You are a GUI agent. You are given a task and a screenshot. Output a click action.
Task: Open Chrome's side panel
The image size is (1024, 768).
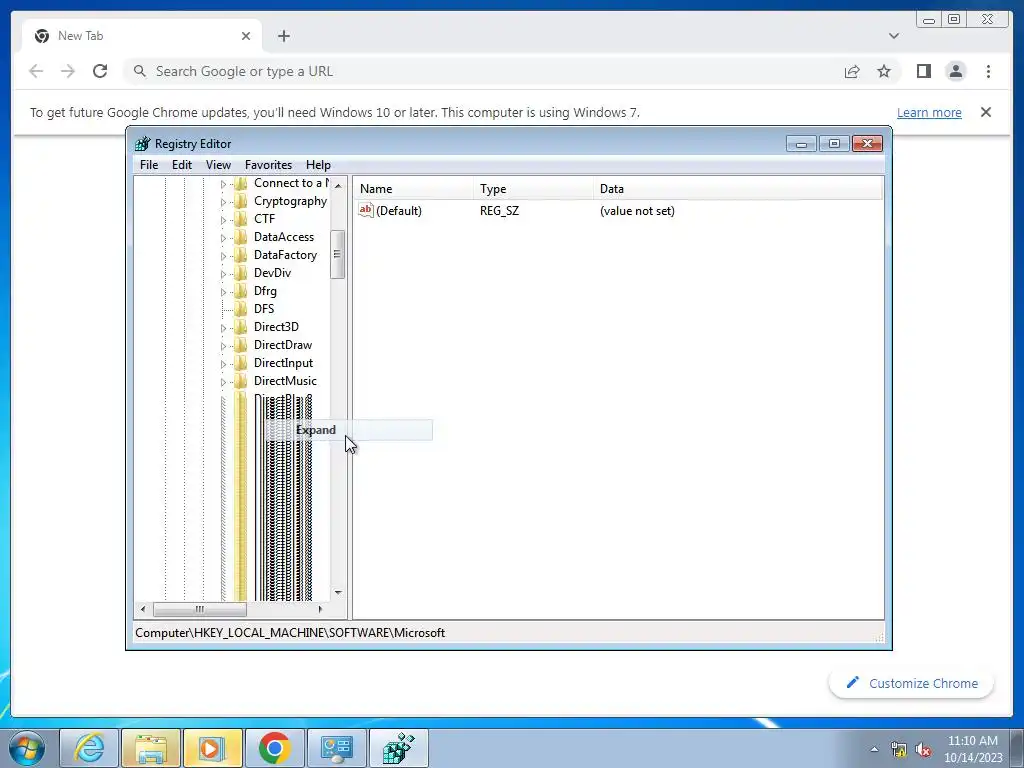(x=923, y=71)
